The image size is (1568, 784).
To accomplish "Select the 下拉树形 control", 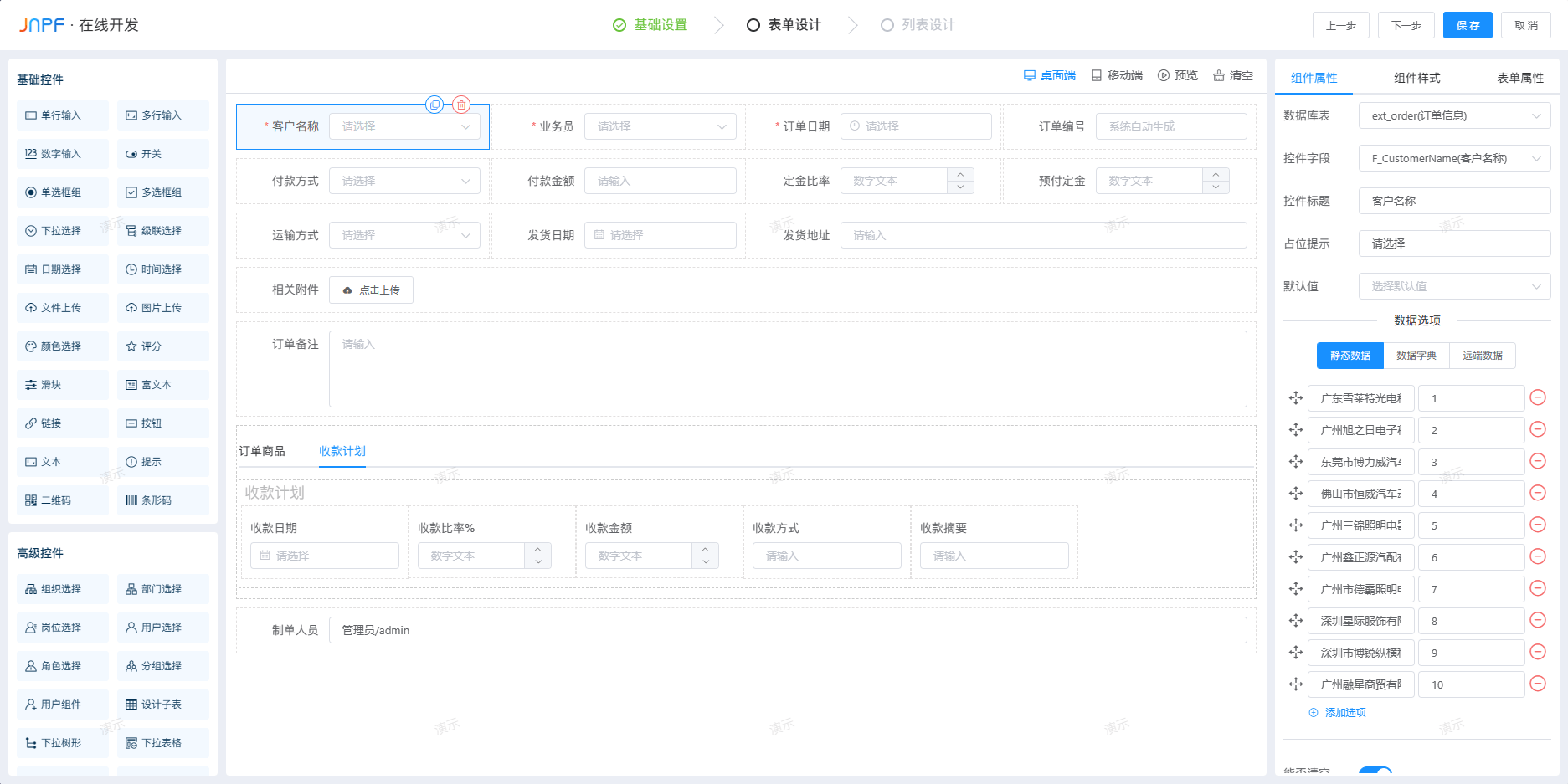I will pyautogui.click(x=63, y=743).
